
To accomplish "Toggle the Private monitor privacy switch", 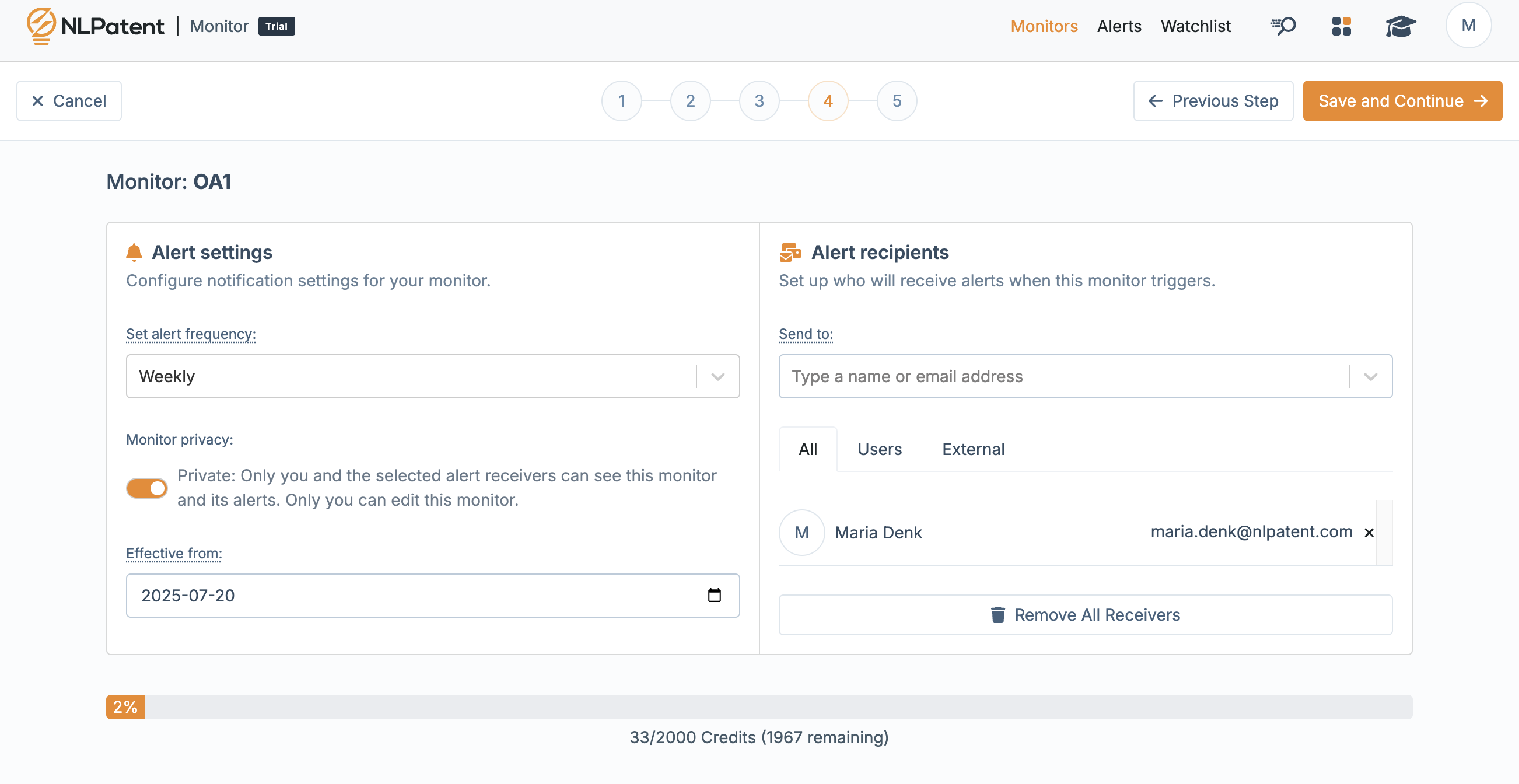I will [147, 488].
